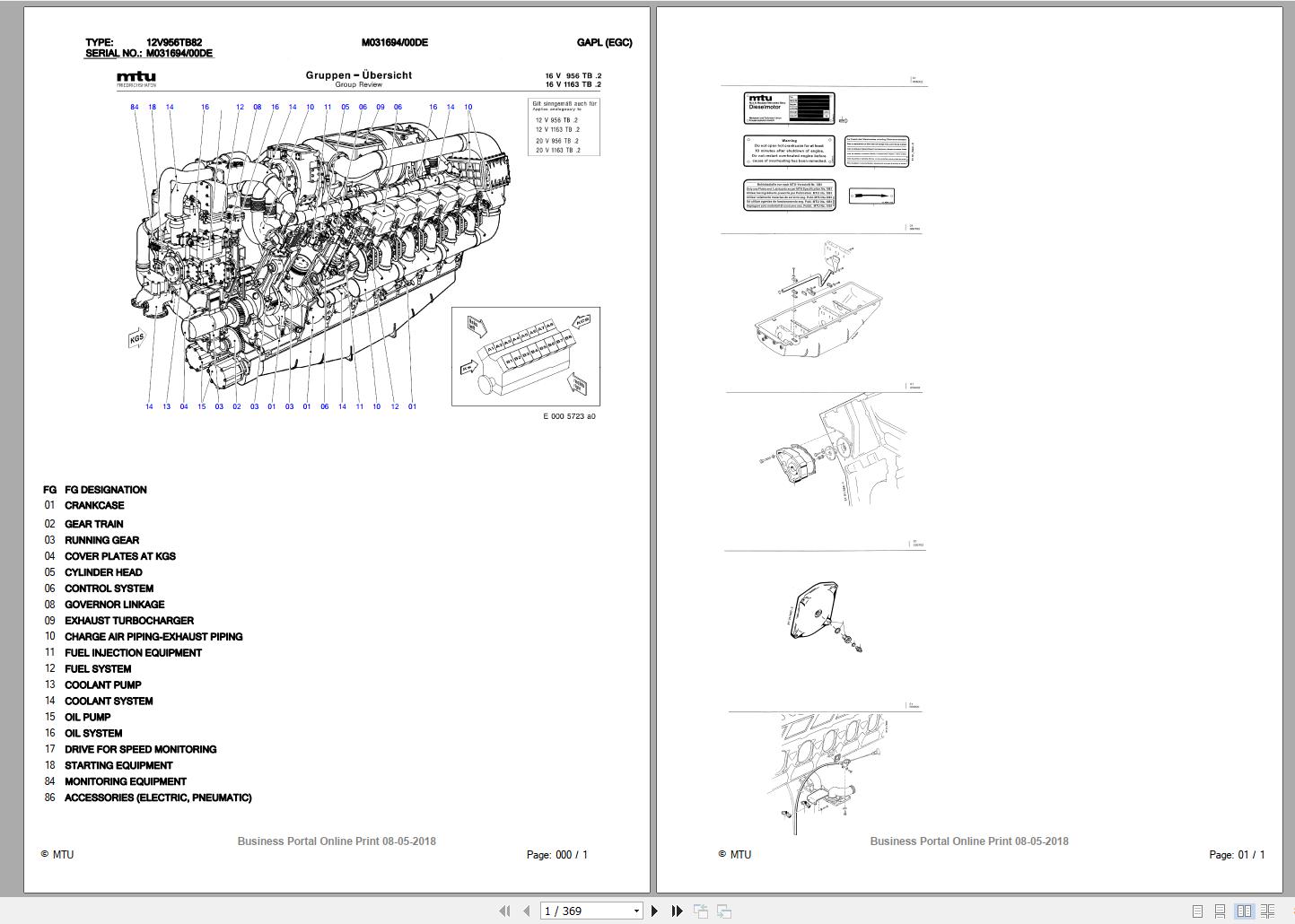The image size is (1295, 924).
Task: Click 'GOVERNOR LINKAGE' entry
Action: pos(115,605)
